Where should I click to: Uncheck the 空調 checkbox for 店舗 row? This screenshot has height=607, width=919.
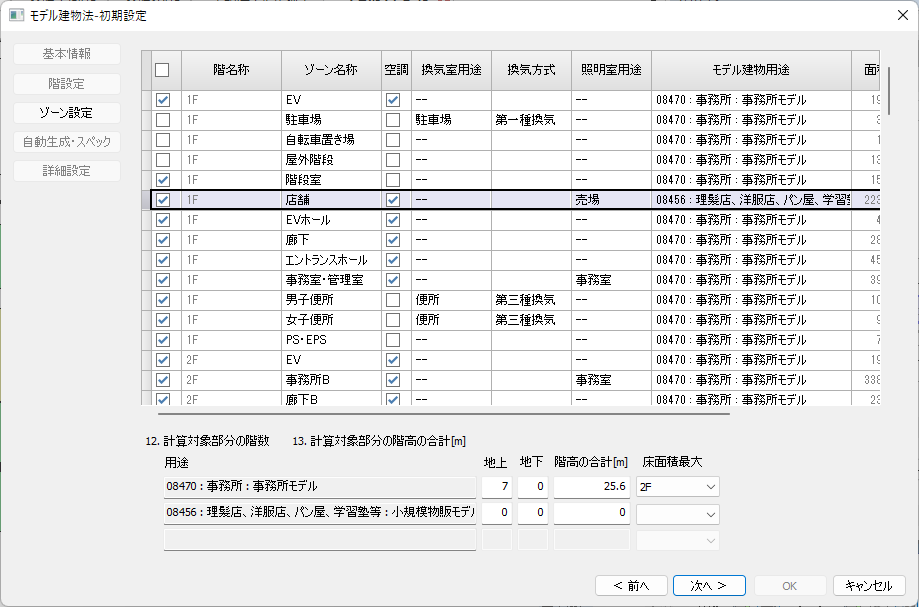click(x=393, y=200)
